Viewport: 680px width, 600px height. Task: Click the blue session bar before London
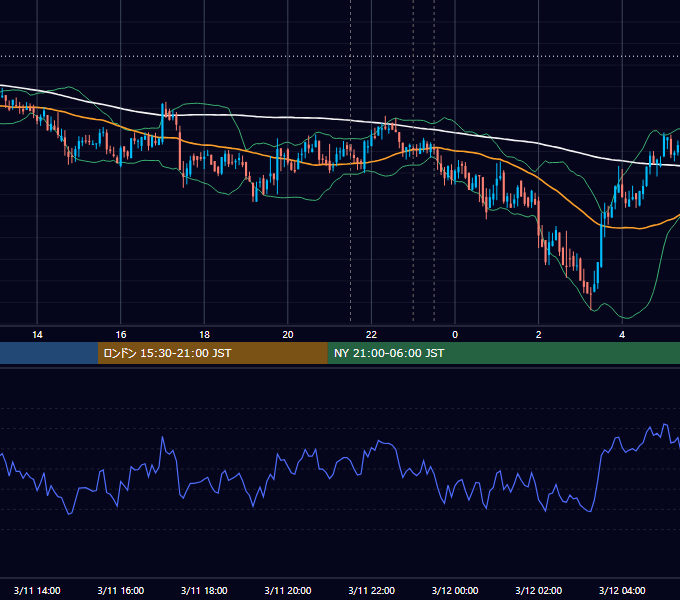pos(49,353)
